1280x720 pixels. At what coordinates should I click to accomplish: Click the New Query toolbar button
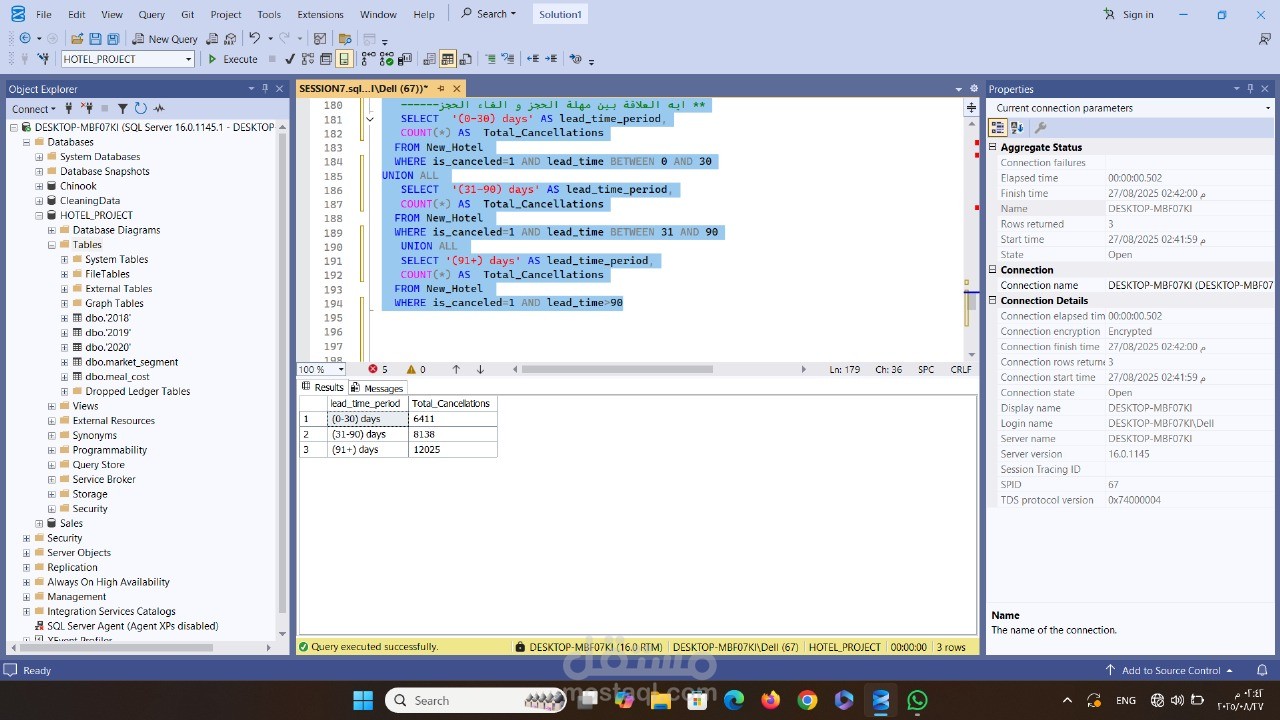click(x=165, y=39)
